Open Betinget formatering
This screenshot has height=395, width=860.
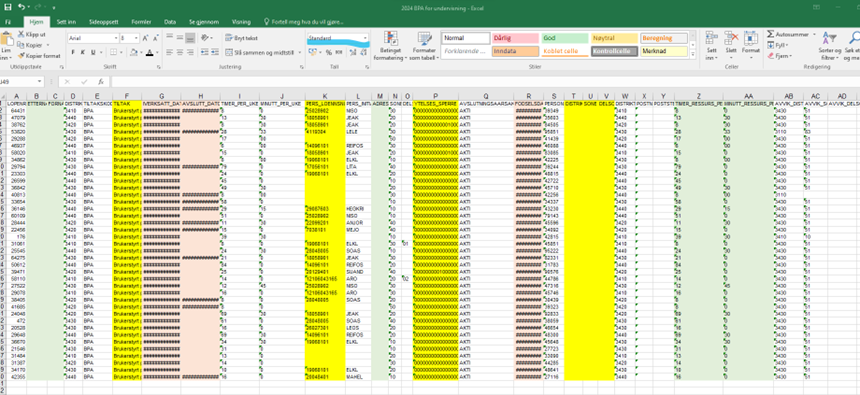[390, 46]
